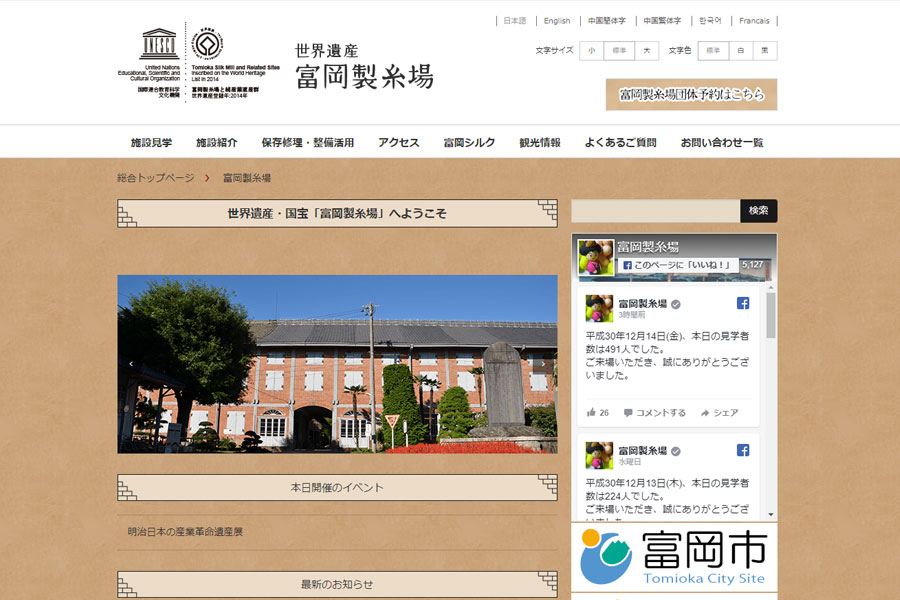Open the よくあるご質問 menu item
This screenshot has height=600, width=900.
tap(620, 143)
